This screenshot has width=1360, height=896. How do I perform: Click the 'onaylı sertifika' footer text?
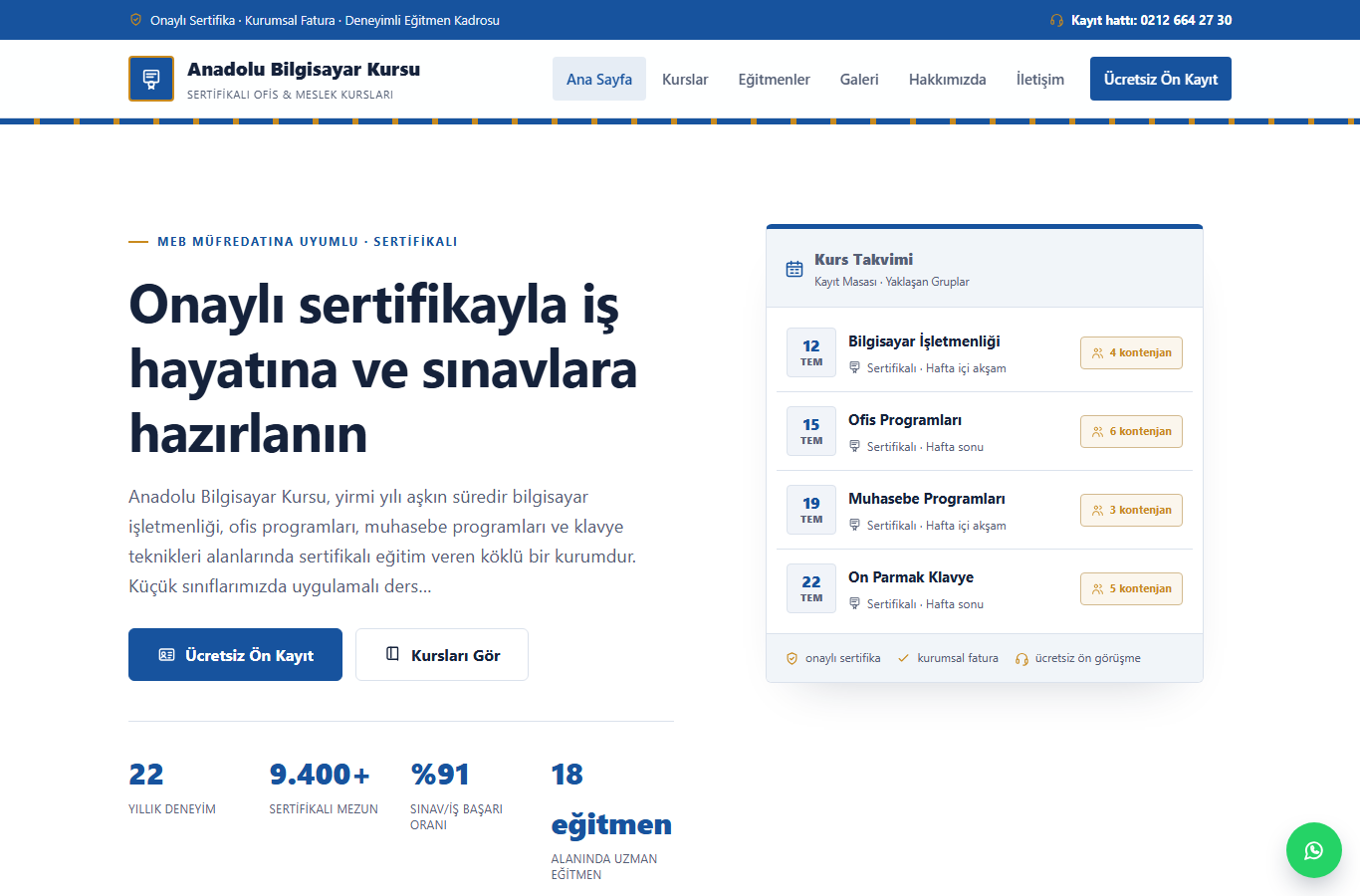pos(842,658)
